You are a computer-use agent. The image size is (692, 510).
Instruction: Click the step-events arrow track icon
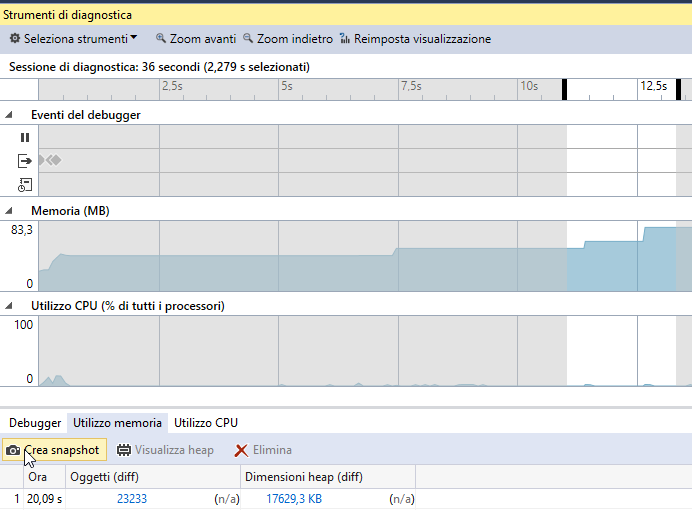(x=25, y=161)
